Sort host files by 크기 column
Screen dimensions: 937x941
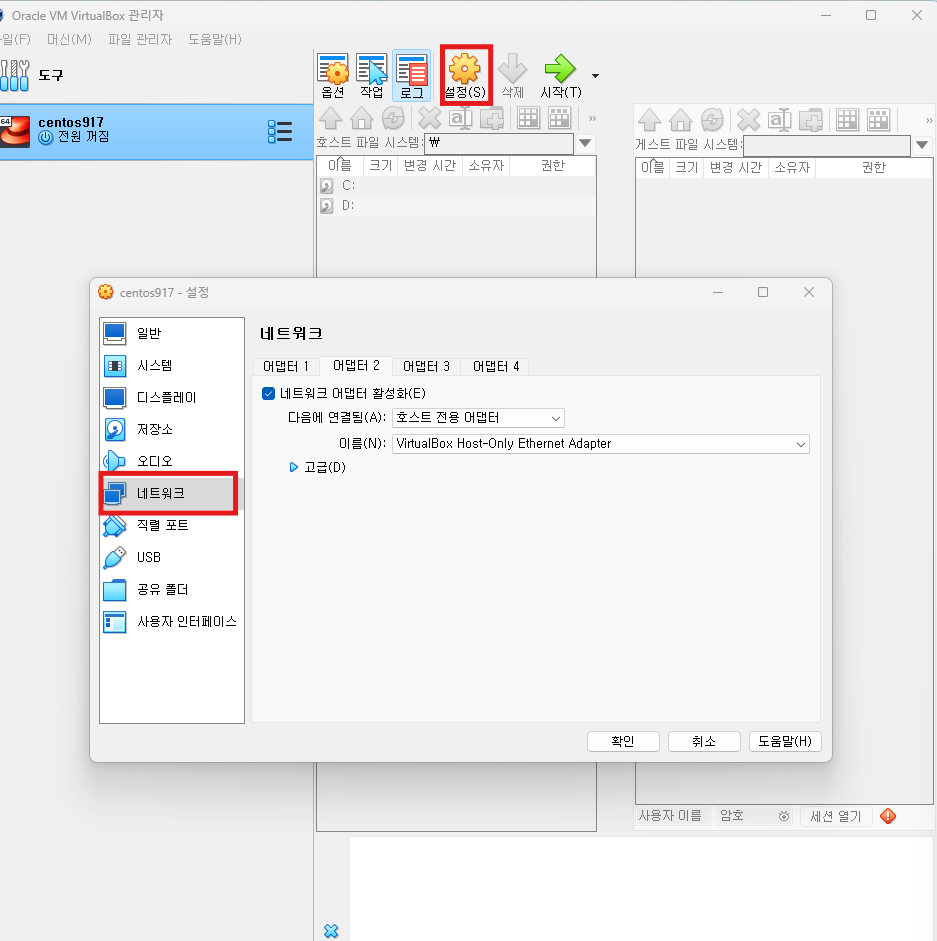click(x=381, y=166)
